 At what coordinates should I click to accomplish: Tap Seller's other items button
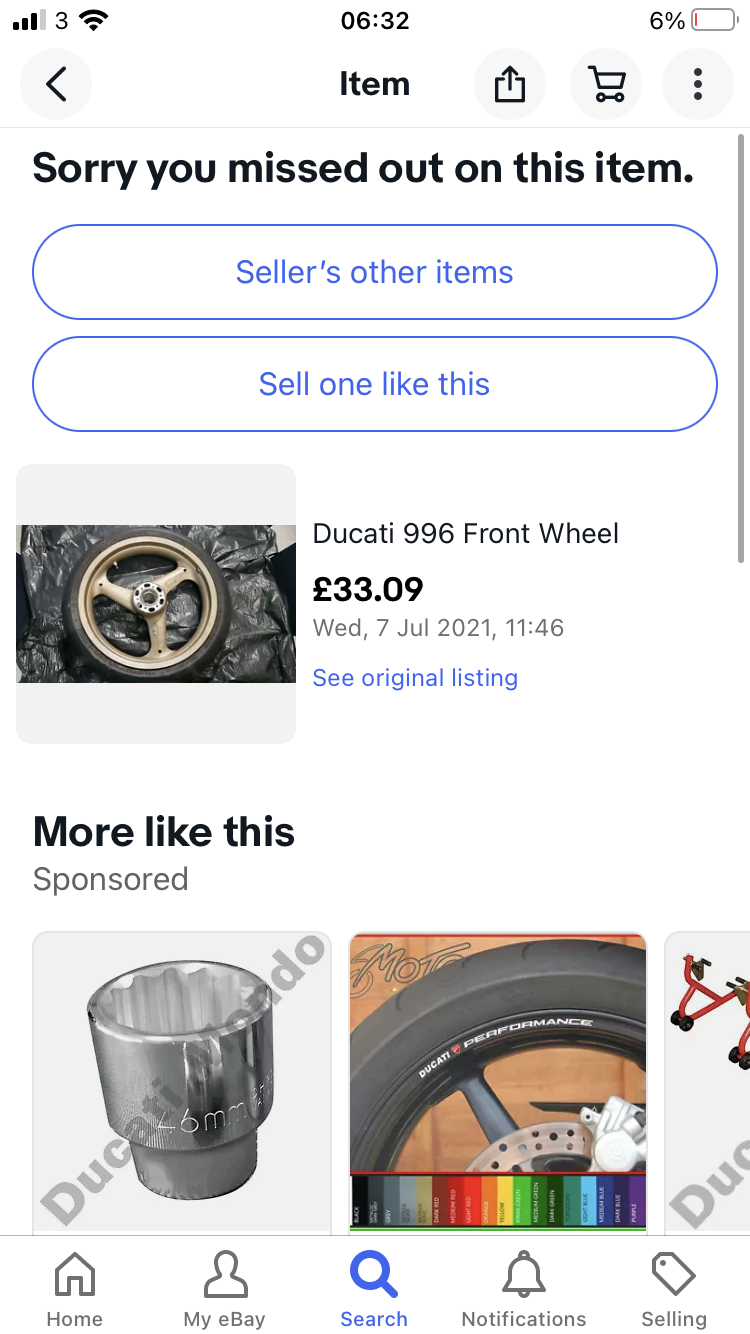point(375,272)
